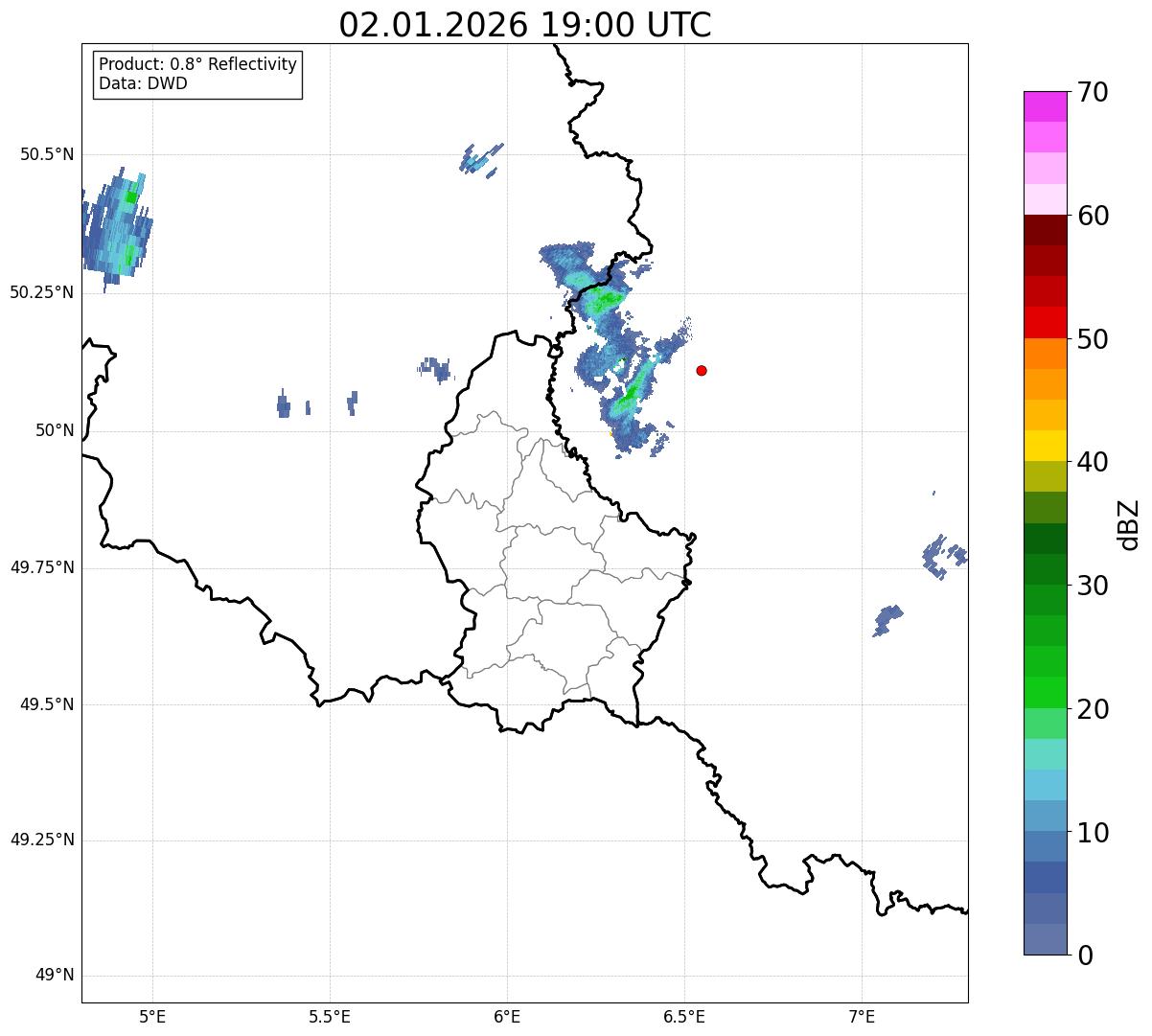Viewport: 1152px width, 1036px height.
Task: Click the 50°N latitude label
Action: pos(55,430)
